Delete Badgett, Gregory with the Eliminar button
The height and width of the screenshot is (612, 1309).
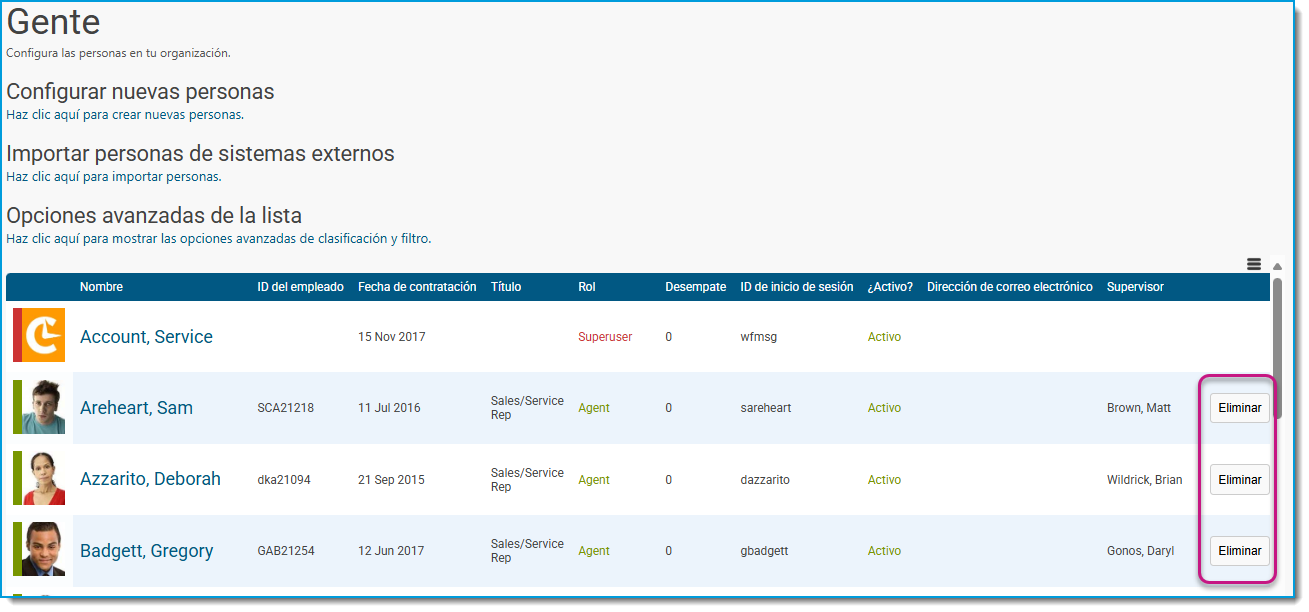pyautogui.click(x=1239, y=551)
